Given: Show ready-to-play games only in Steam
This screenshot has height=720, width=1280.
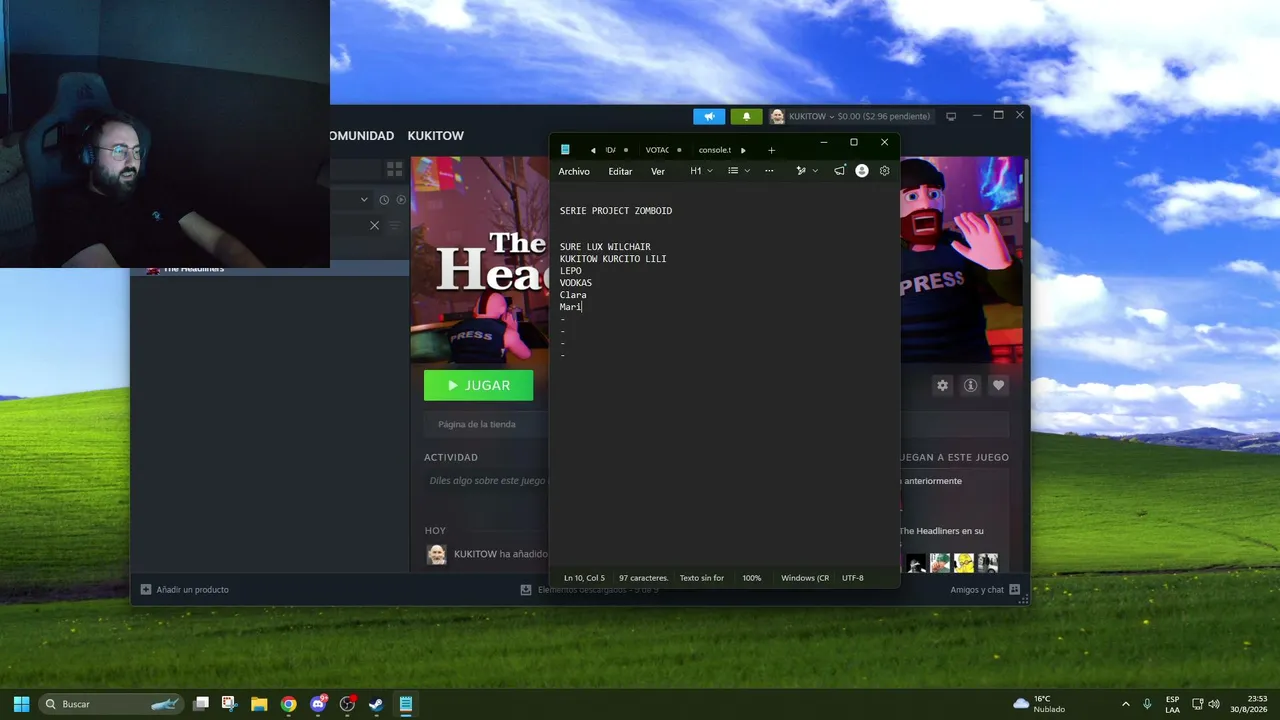Looking at the screenshot, I should tap(401, 200).
